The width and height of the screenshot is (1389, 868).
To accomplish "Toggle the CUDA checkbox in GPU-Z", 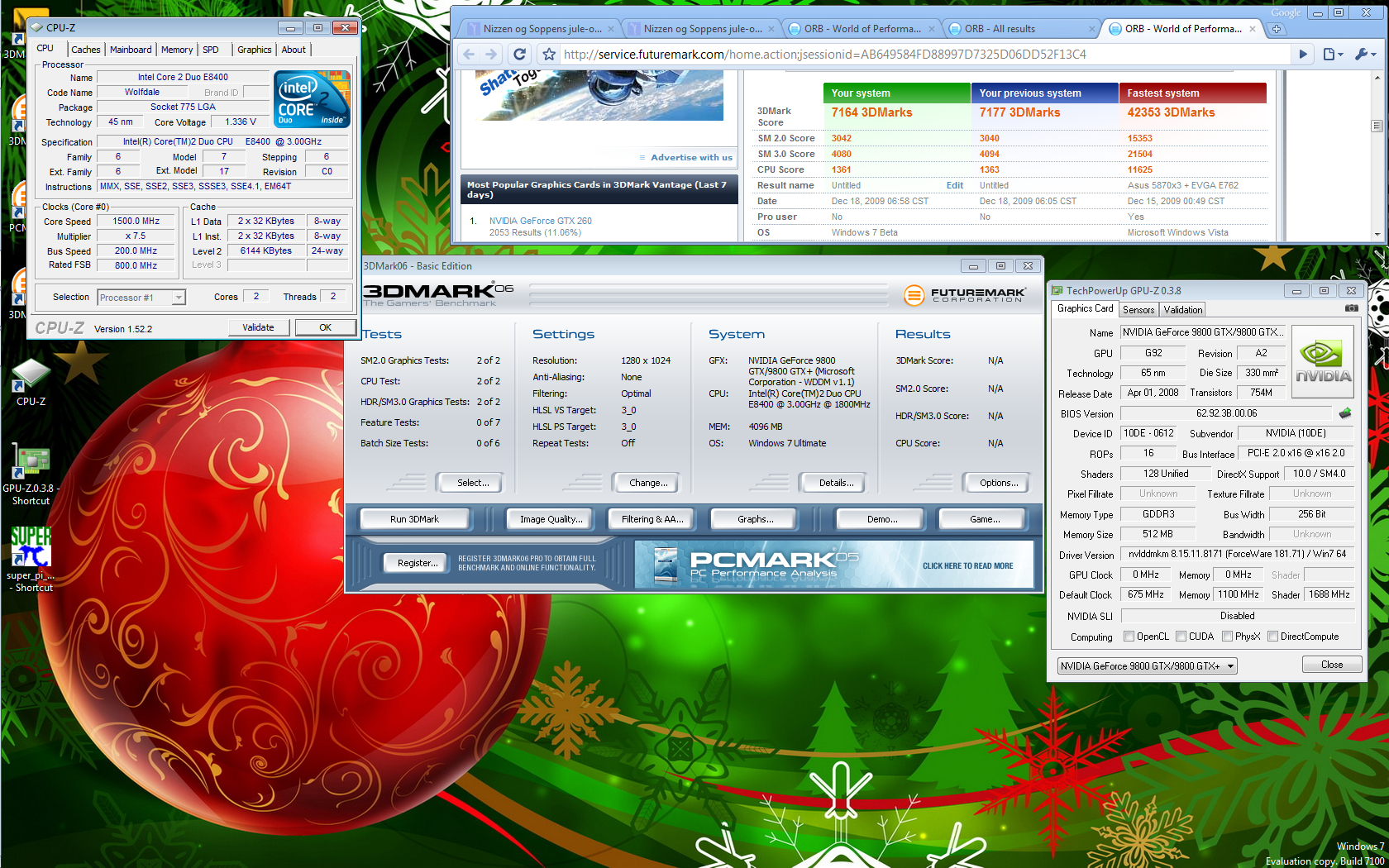I will click(x=1181, y=637).
